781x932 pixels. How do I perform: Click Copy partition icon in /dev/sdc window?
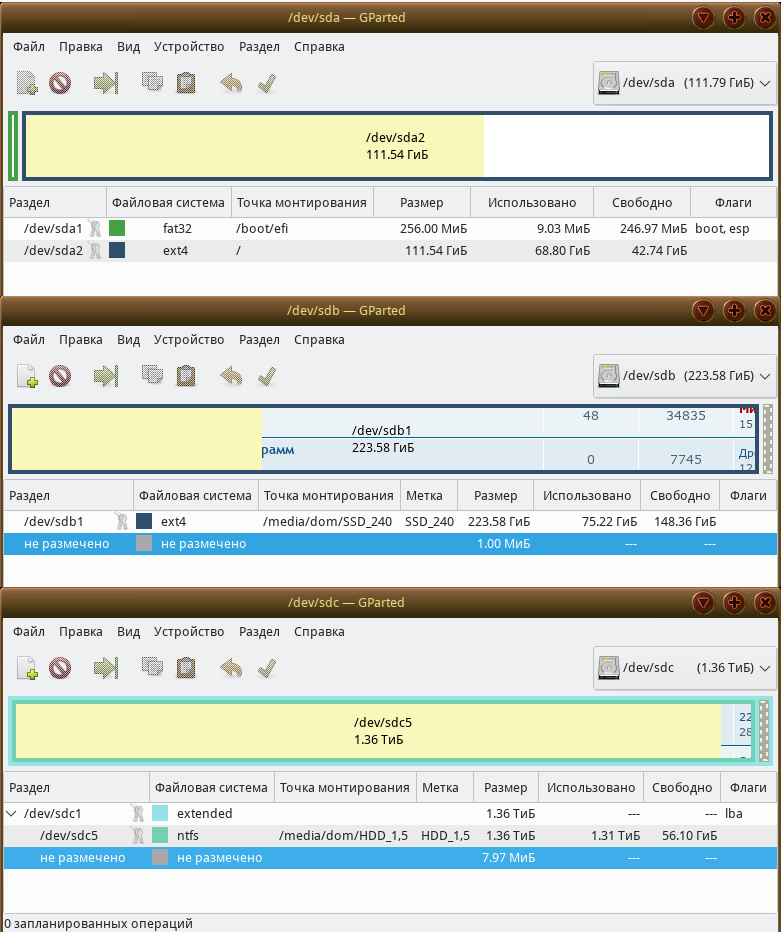(152, 667)
